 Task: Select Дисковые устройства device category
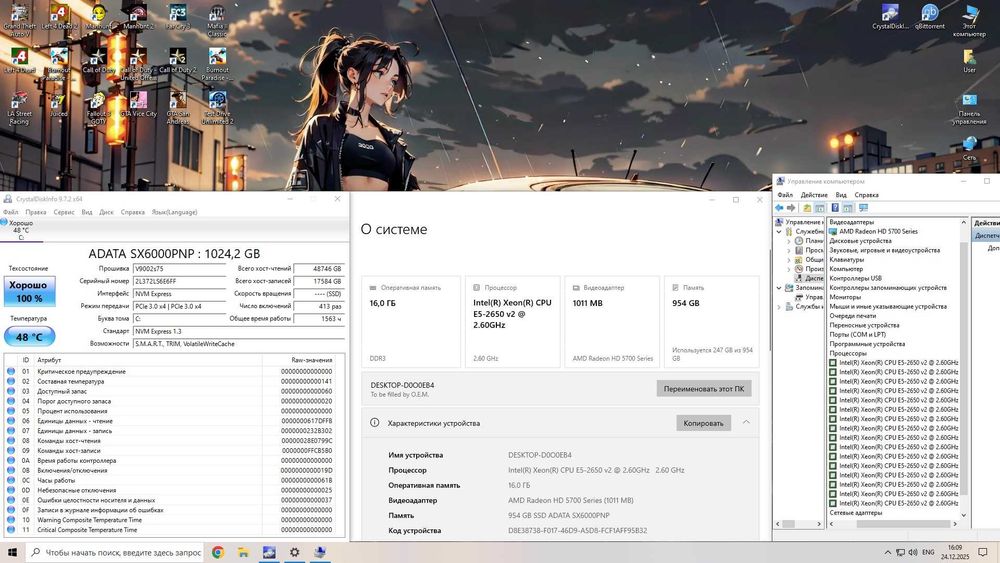tap(860, 241)
